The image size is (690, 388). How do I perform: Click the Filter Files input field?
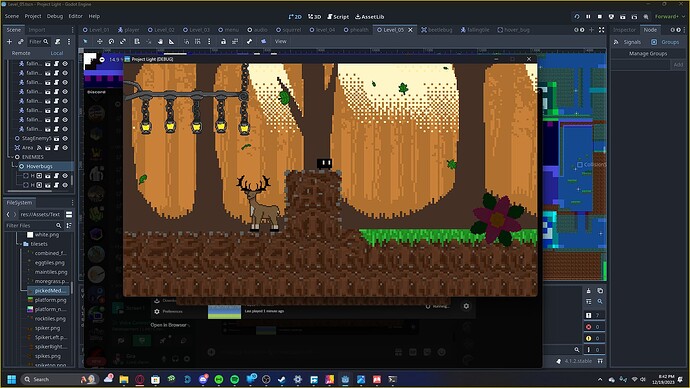pos(33,225)
